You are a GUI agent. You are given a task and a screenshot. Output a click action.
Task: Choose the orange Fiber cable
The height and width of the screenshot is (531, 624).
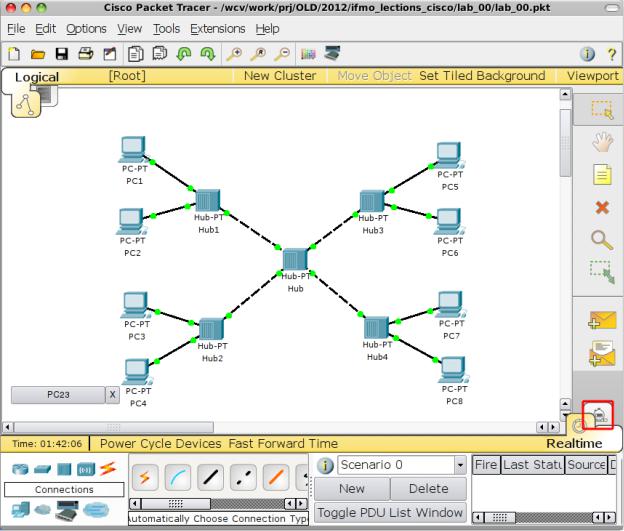276,477
